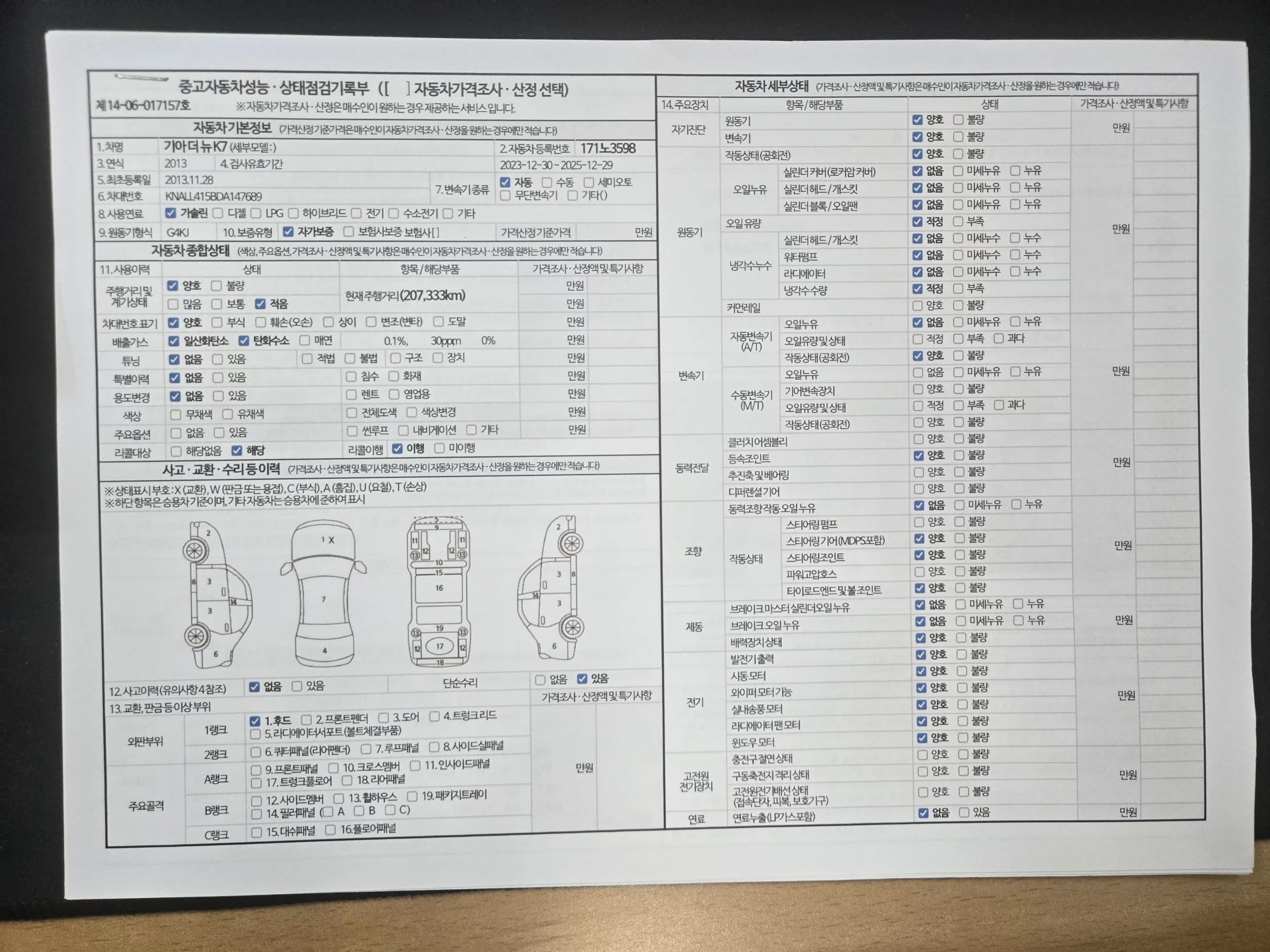Screen dimensions: 1270x952
Task: Uncheck the 1.후드 checkbox
Action: (255, 721)
